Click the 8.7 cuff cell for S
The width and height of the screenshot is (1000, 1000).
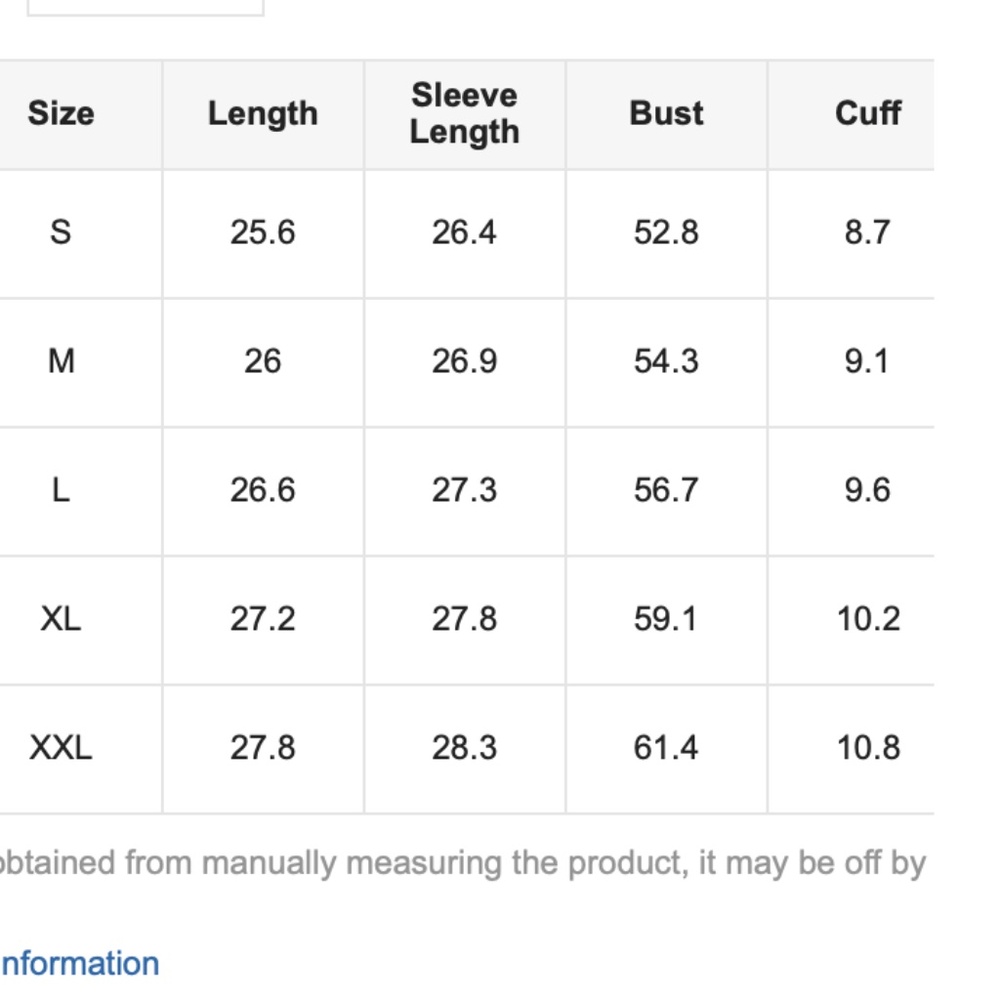[x=867, y=233]
